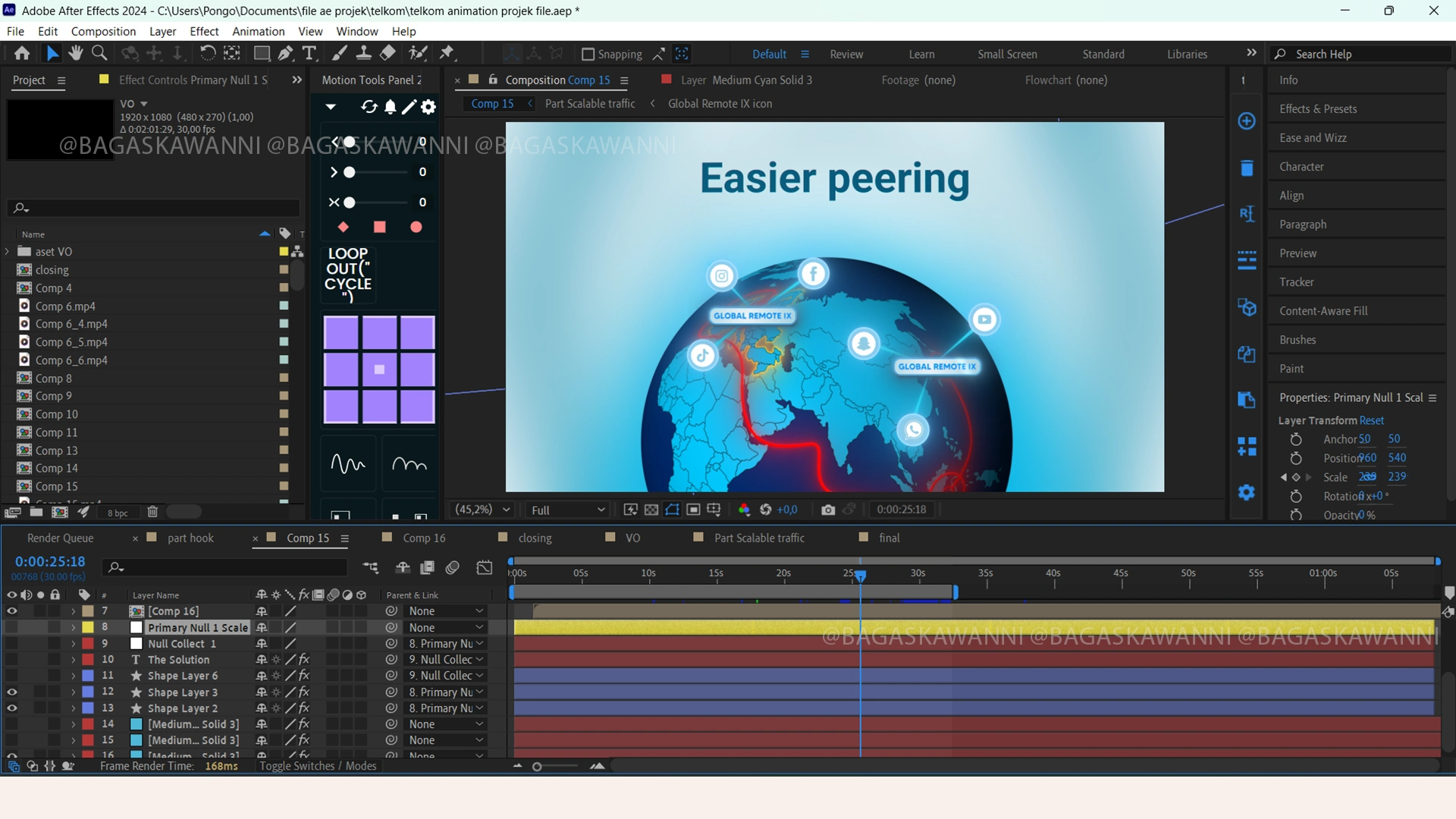Click the new folder icon in Project panel
This screenshot has width=1456, height=819.
[36, 513]
